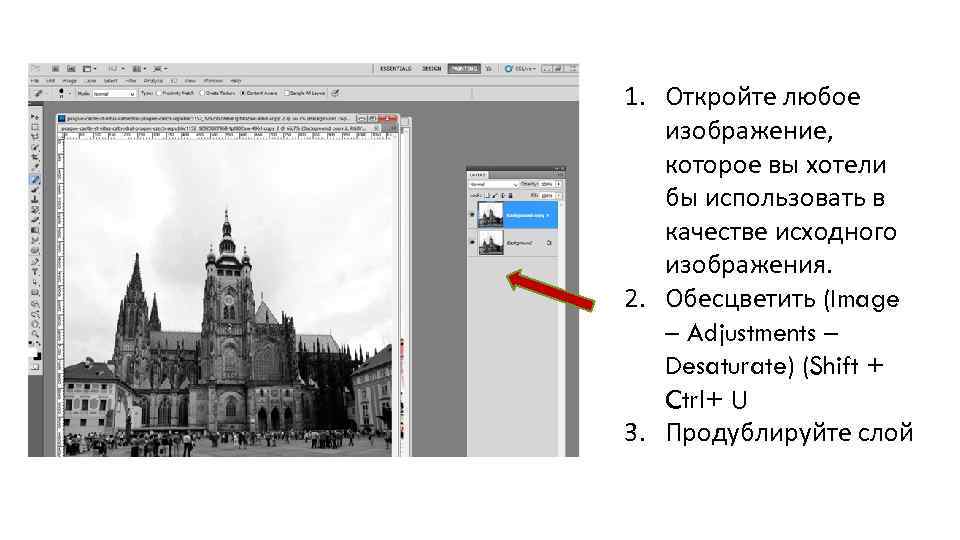
Task: Select the Horizontal Type tool
Action: pyautogui.click(x=35, y=272)
